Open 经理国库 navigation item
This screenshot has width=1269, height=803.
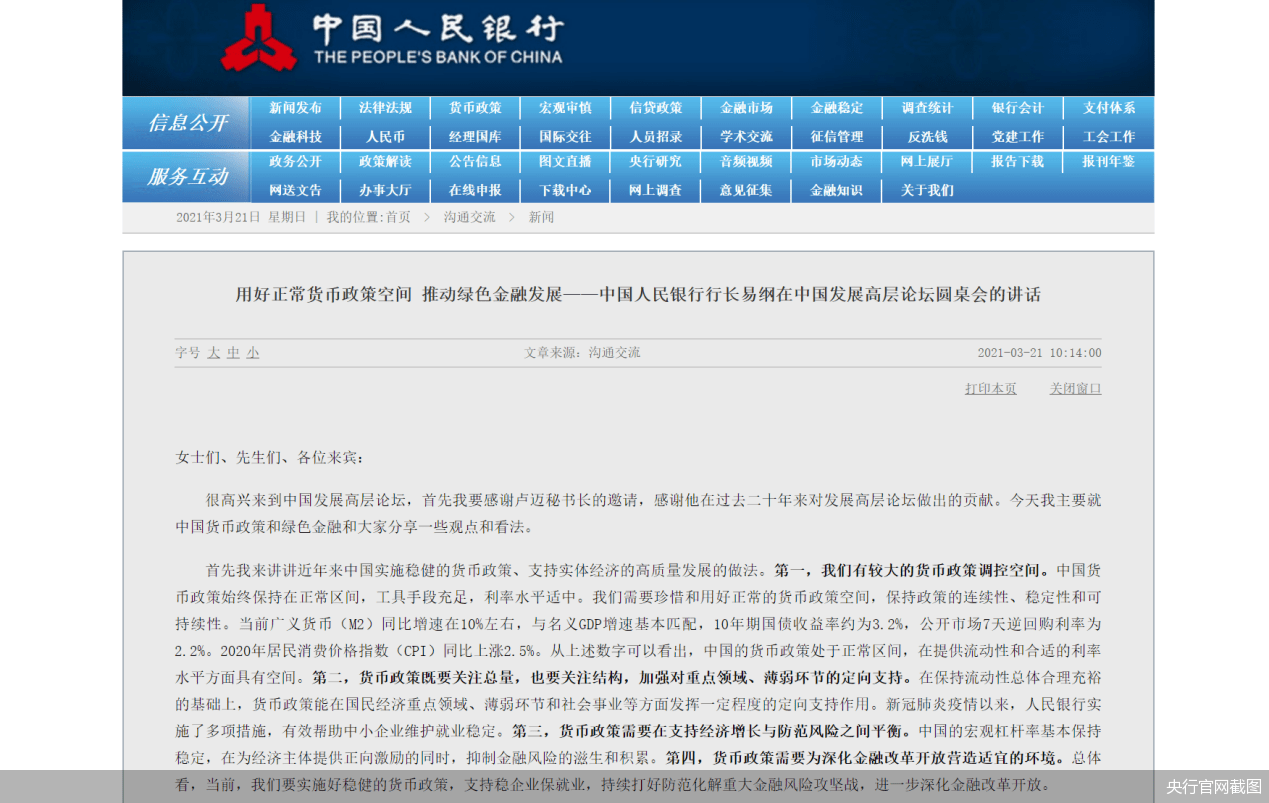pyautogui.click(x=475, y=137)
